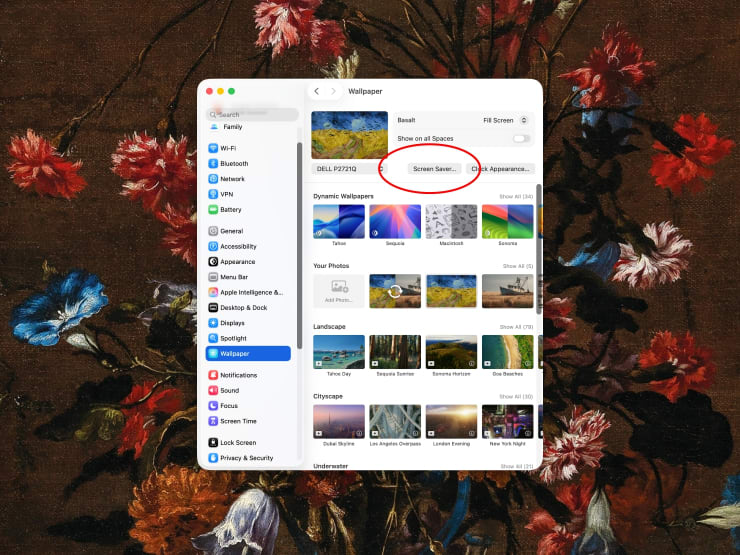The height and width of the screenshot is (555, 740).
Task: Show all Landscape wallpapers
Action: coord(516,327)
